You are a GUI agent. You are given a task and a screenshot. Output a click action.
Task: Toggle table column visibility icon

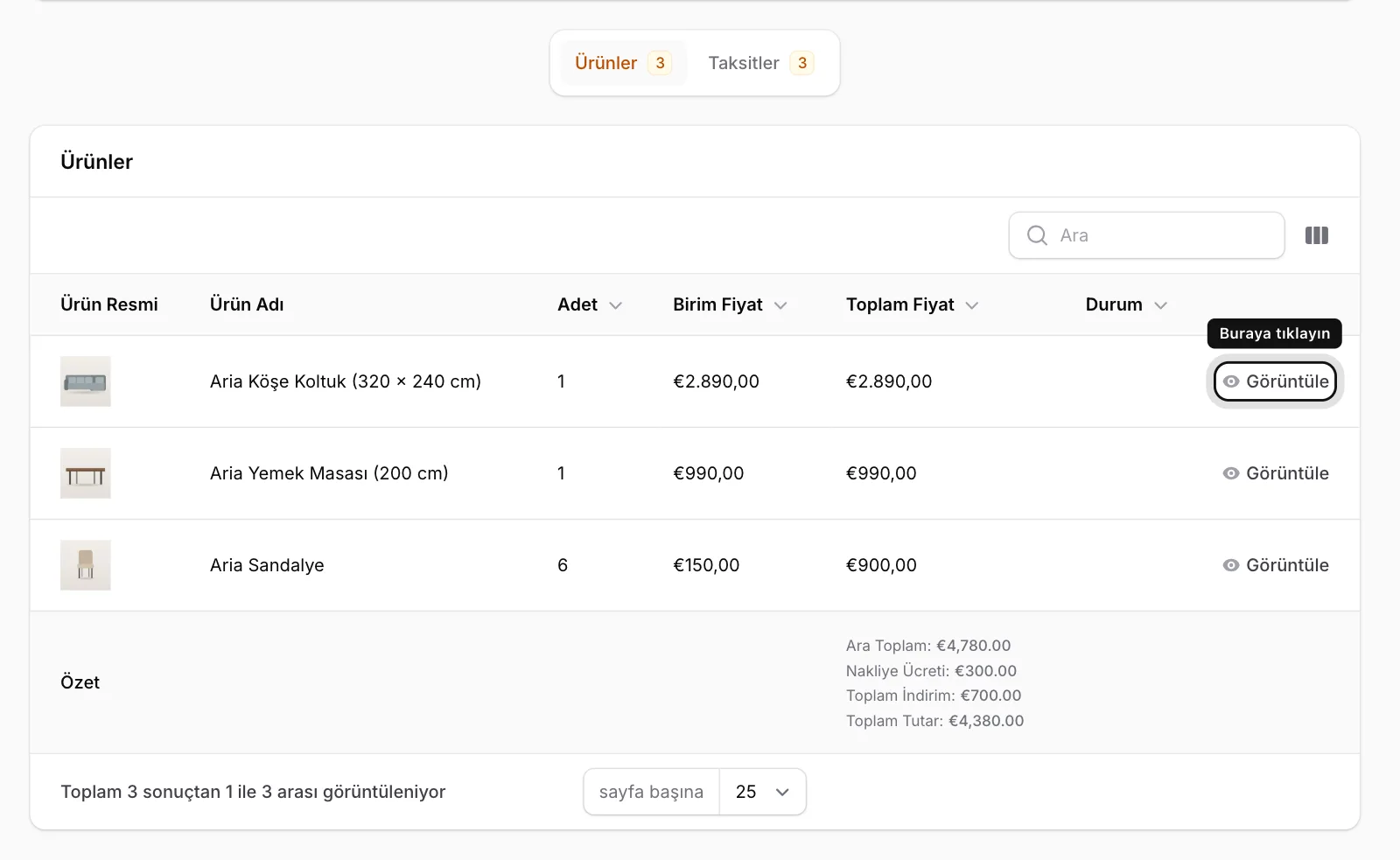1316,235
